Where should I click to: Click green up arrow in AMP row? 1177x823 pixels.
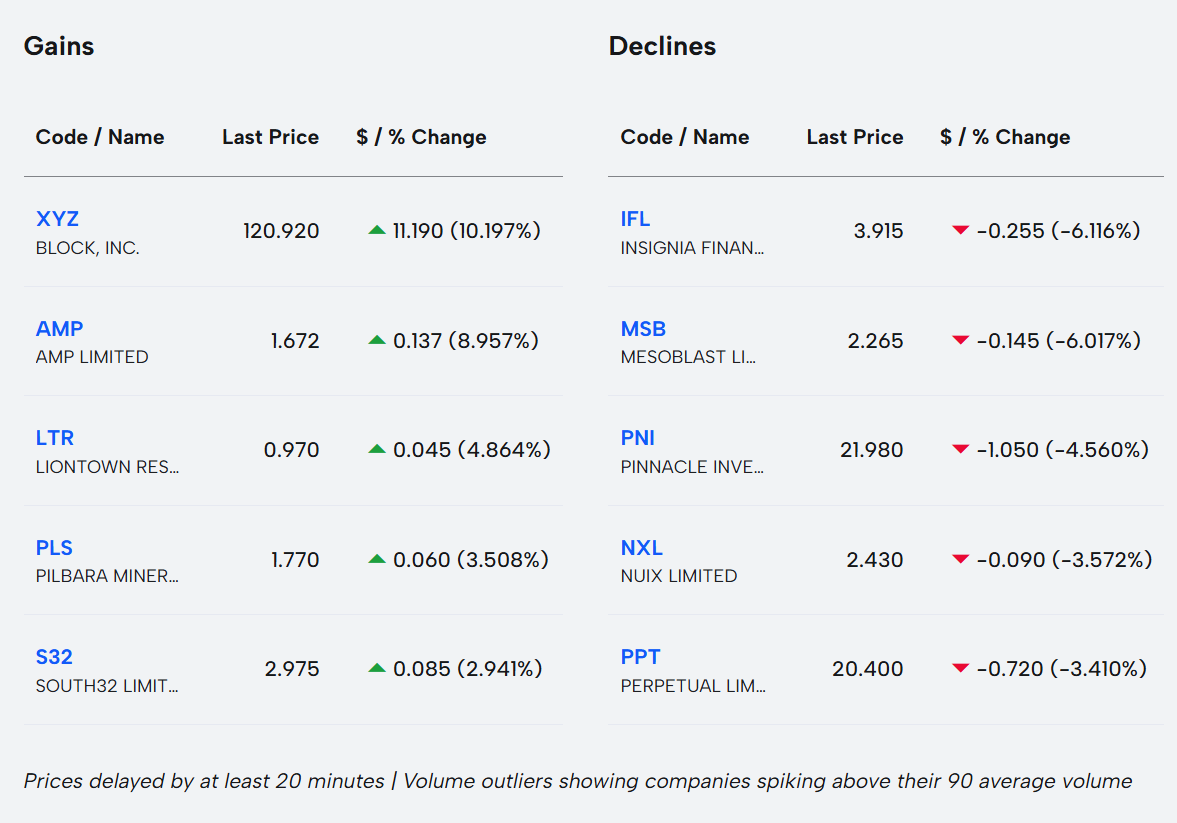tap(377, 341)
